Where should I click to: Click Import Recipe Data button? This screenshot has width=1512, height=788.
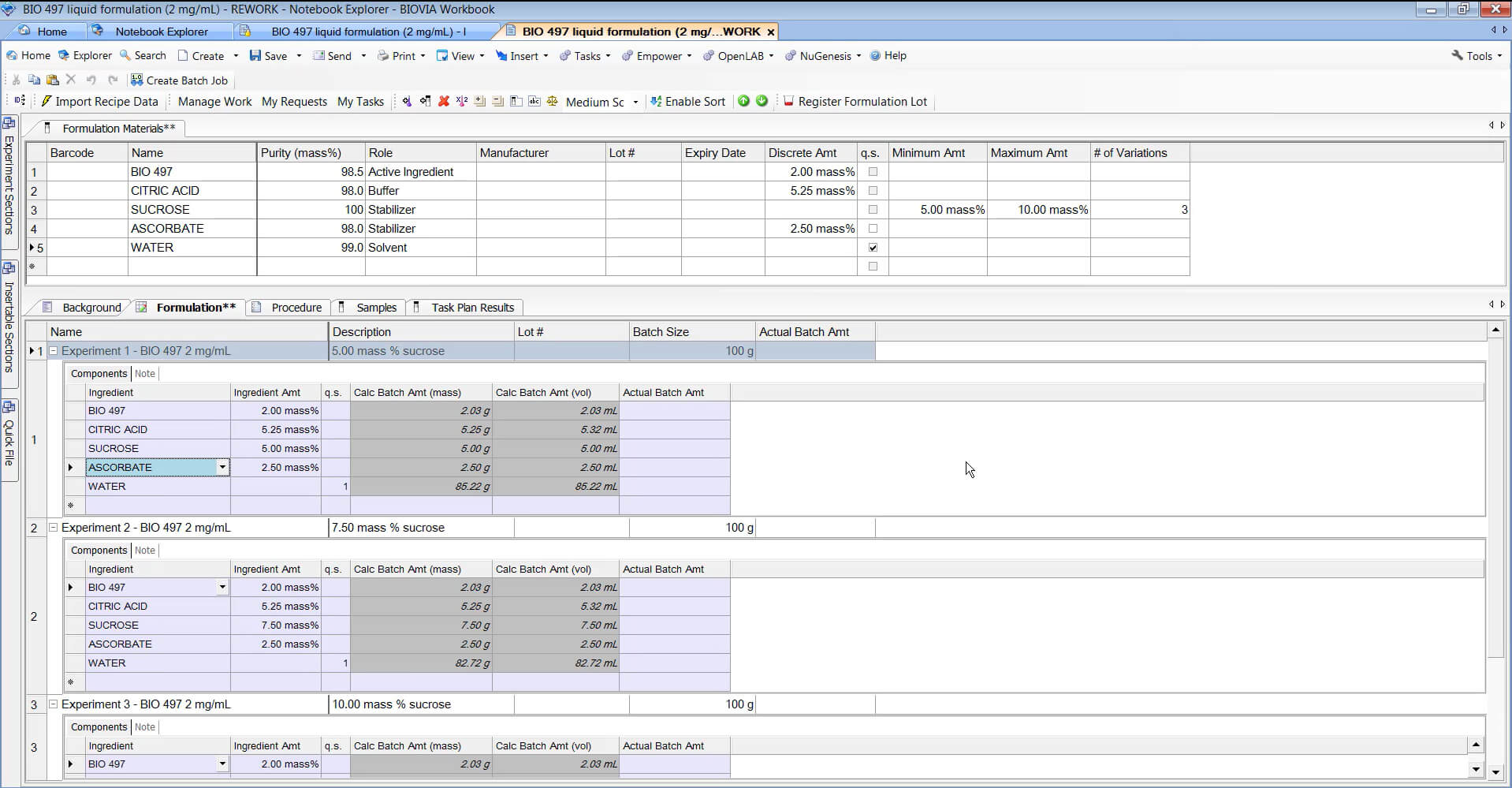[x=106, y=102]
